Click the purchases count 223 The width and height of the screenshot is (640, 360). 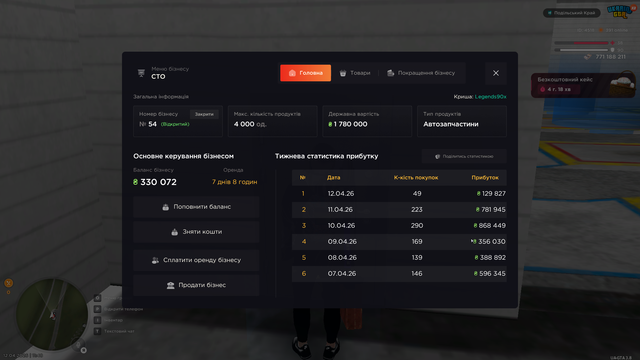(417, 209)
